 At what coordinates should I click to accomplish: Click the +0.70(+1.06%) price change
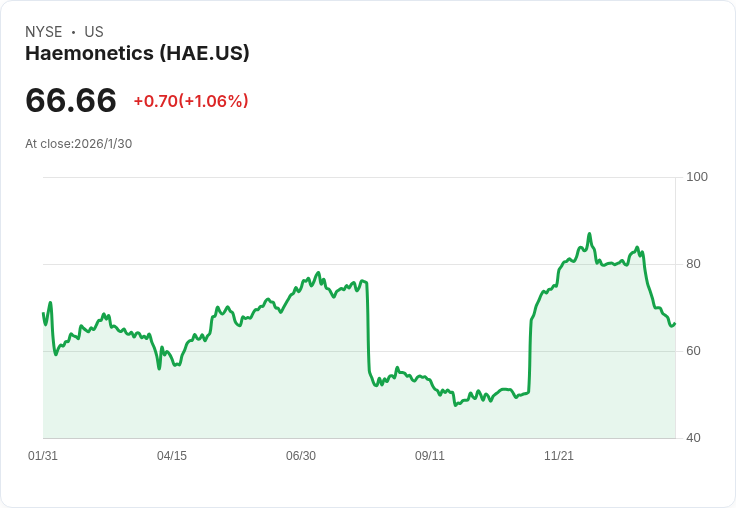tap(190, 101)
